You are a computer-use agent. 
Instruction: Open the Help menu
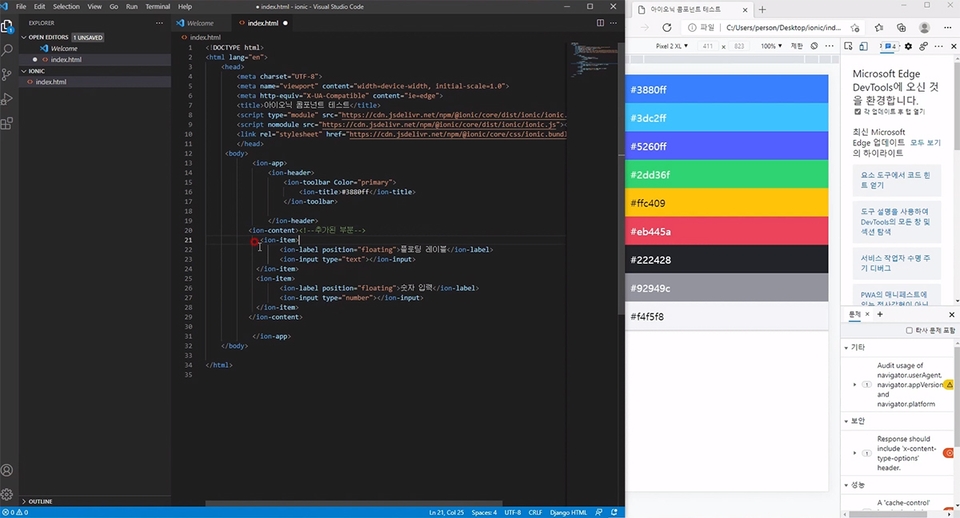tap(184, 7)
